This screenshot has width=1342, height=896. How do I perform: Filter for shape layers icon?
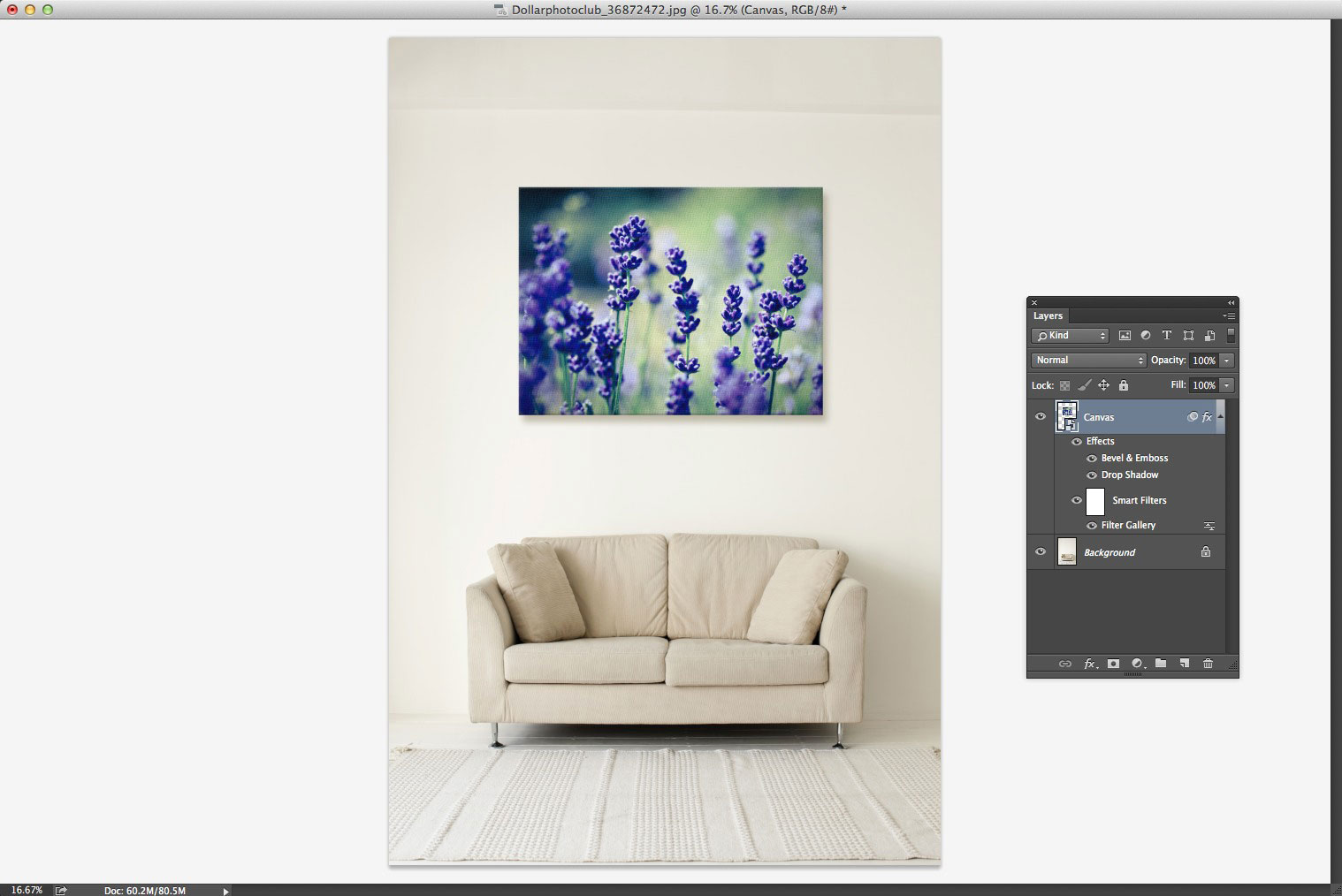(1188, 336)
